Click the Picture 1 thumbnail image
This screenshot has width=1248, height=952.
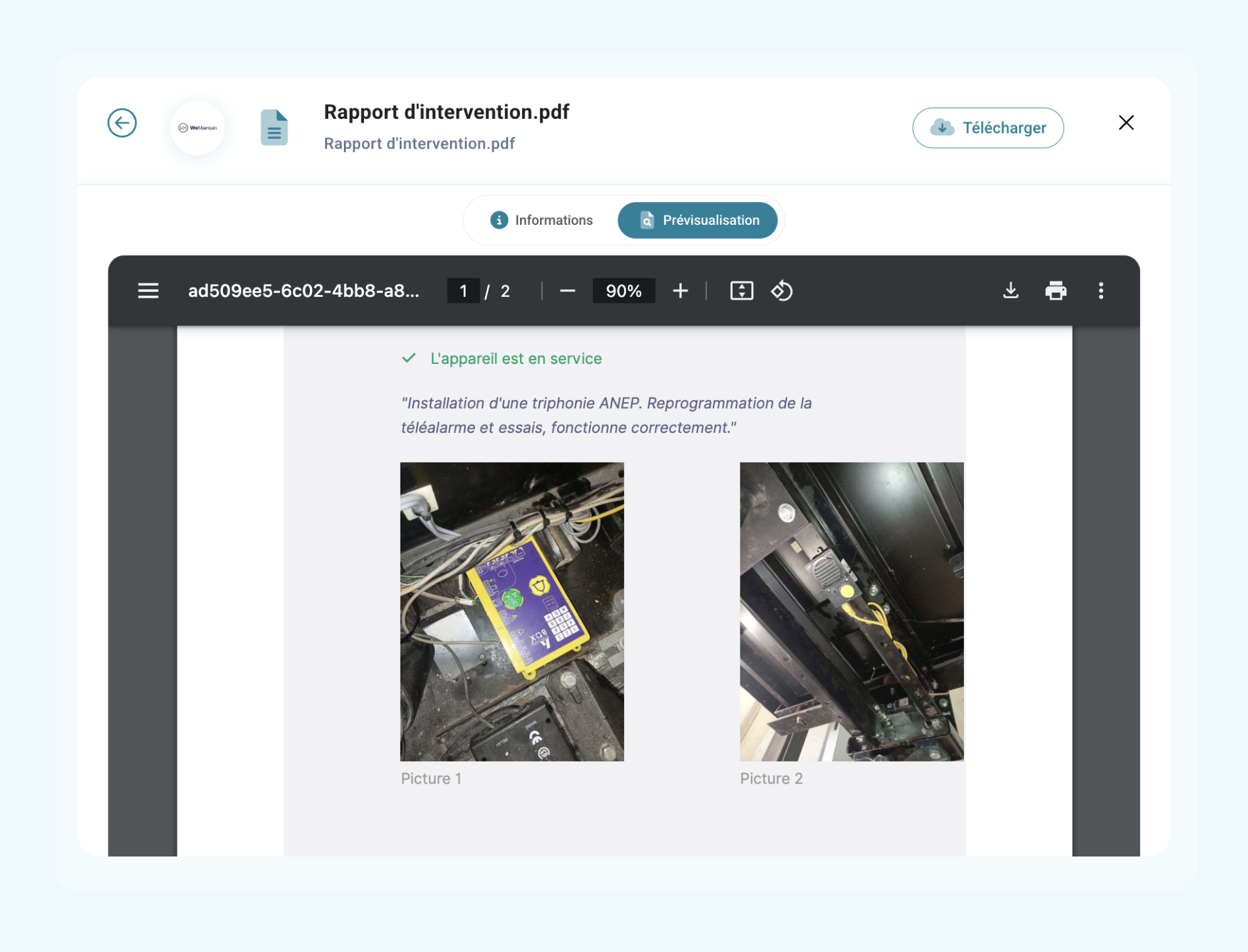pos(512,611)
